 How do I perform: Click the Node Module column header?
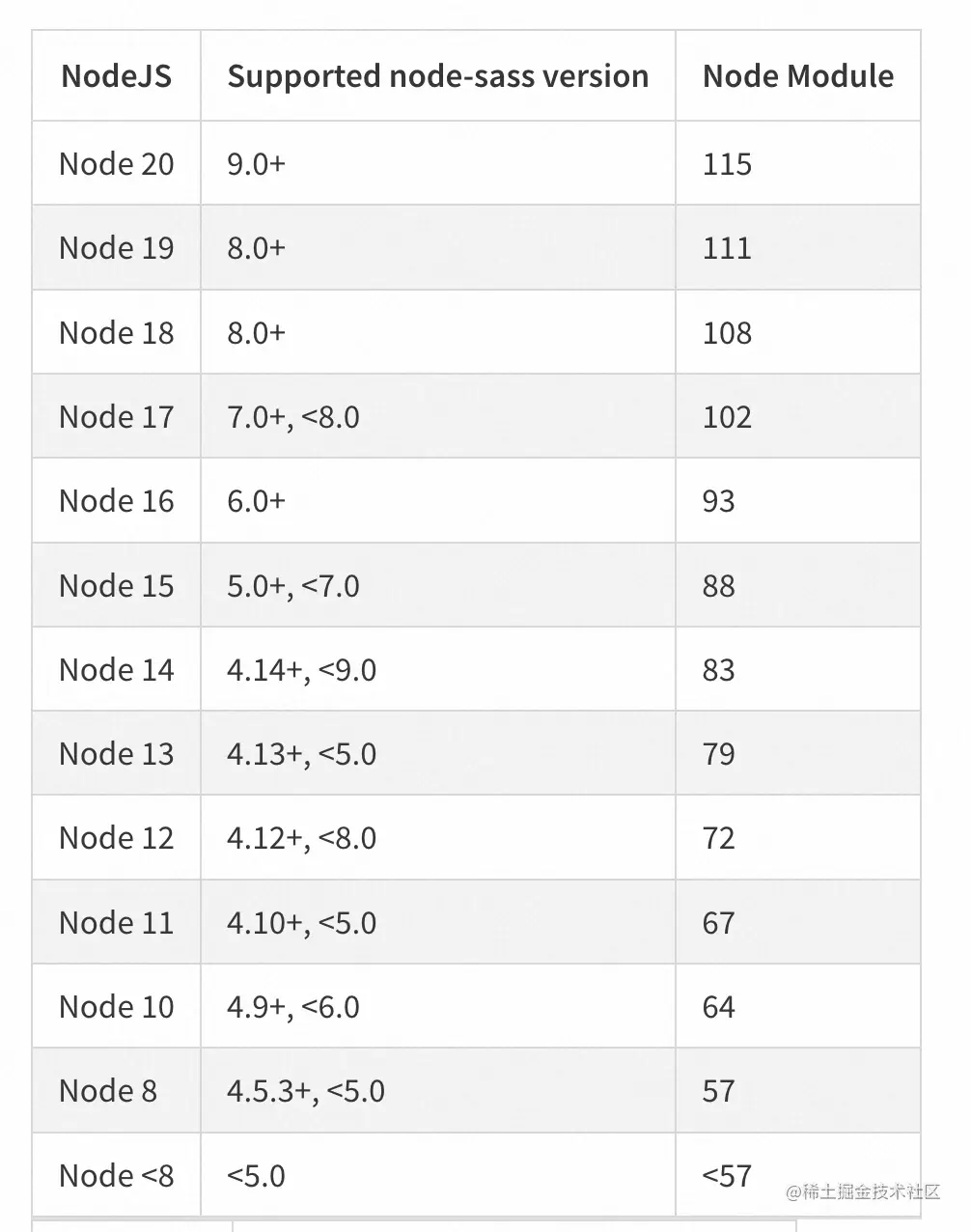click(x=798, y=76)
